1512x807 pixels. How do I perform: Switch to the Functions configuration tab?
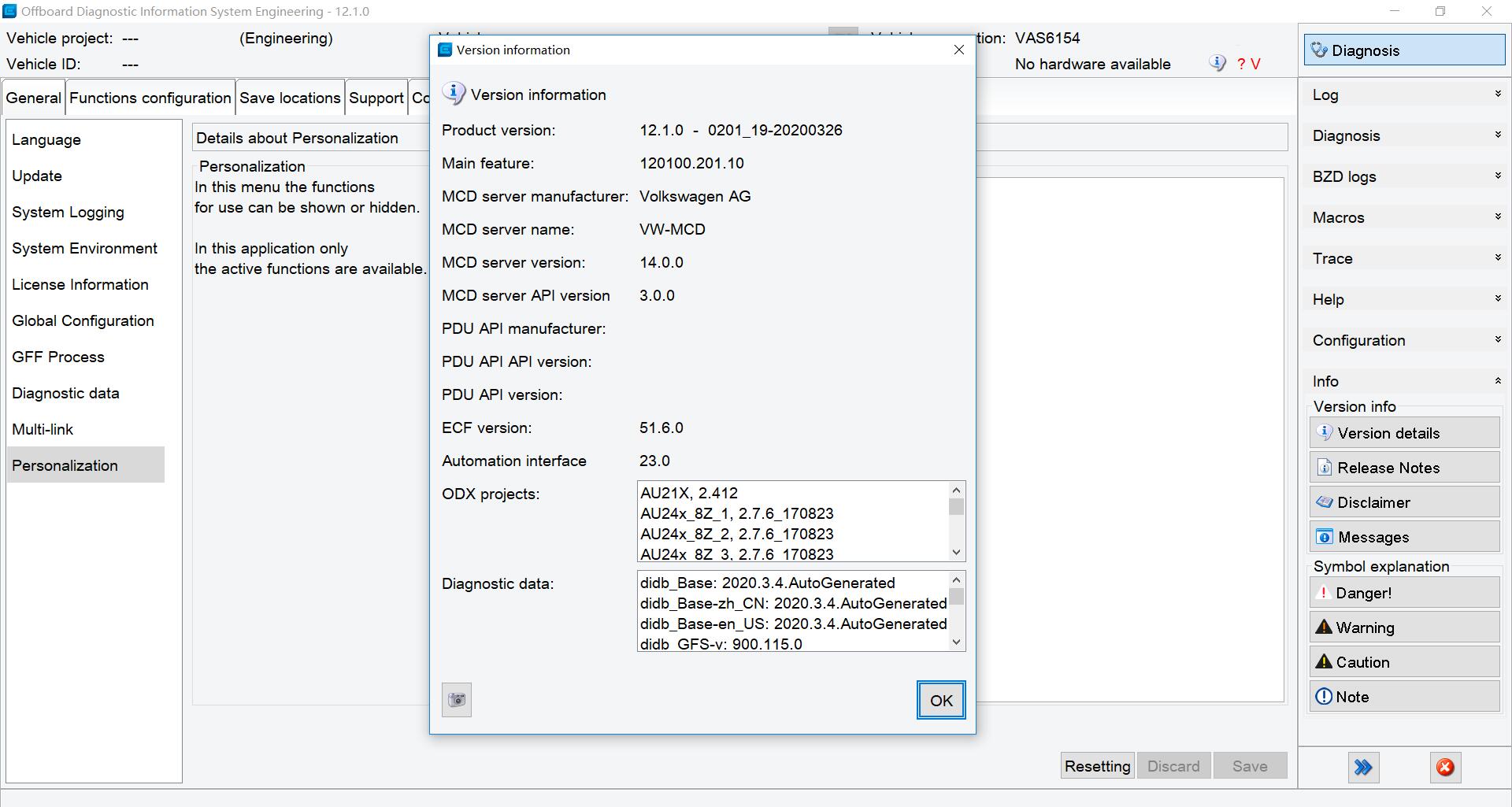coord(150,98)
